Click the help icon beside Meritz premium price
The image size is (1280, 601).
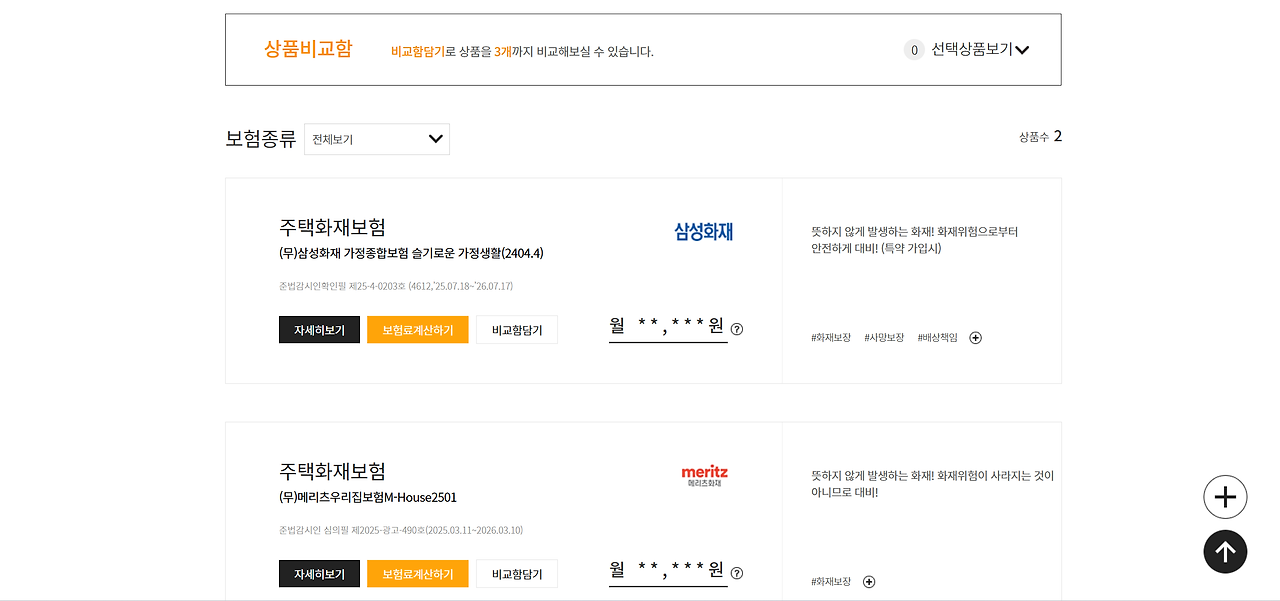coord(737,573)
